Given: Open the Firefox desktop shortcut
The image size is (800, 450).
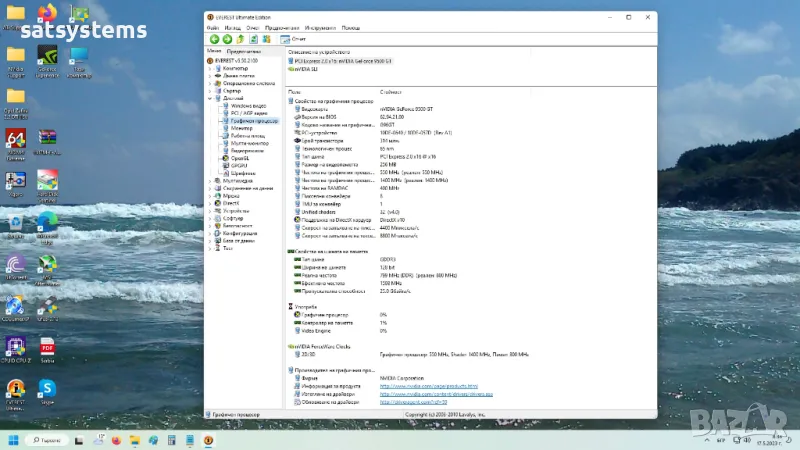Looking at the screenshot, I should click(x=46, y=14).
